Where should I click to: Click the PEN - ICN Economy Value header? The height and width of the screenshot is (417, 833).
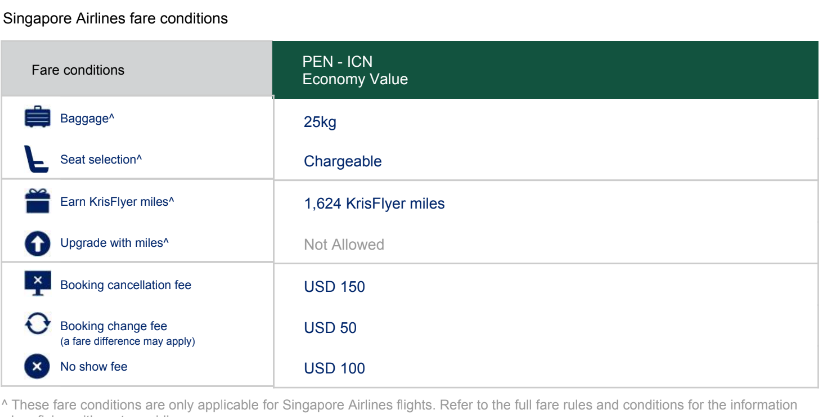click(x=355, y=70)
